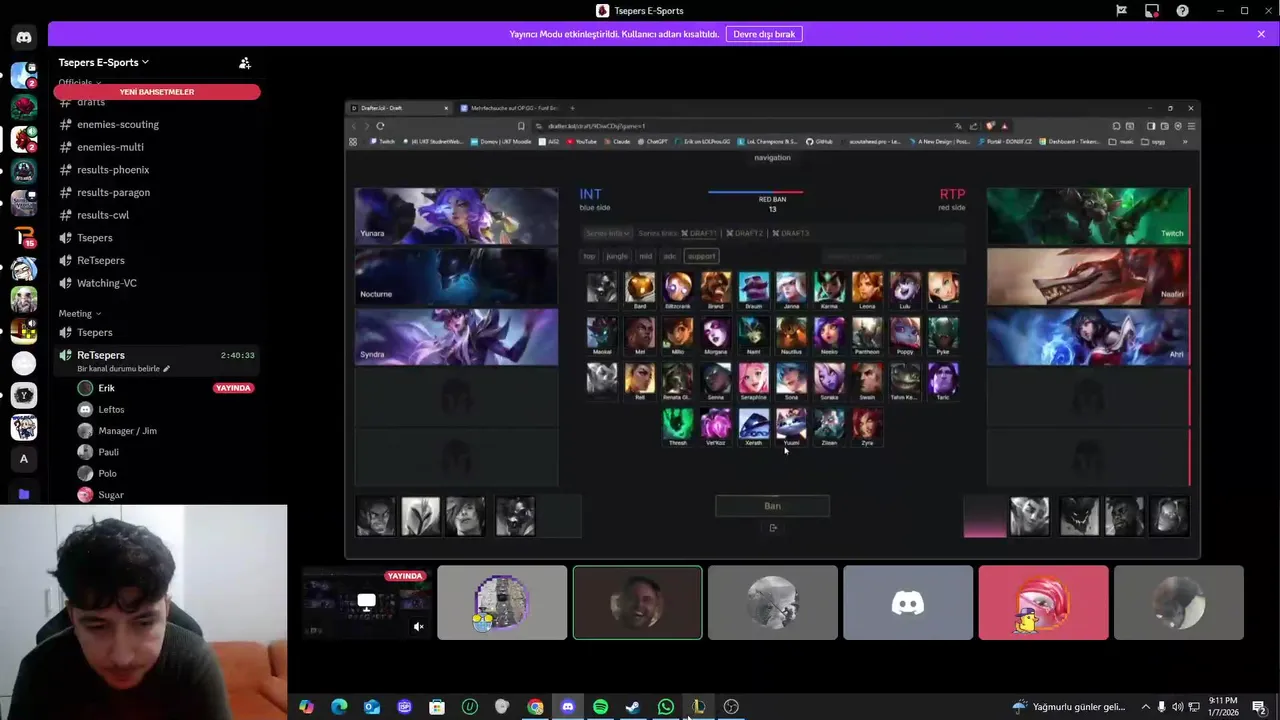Open Steam from the taskbar
The image size is (1280, 720).
[x=633, y=707]
